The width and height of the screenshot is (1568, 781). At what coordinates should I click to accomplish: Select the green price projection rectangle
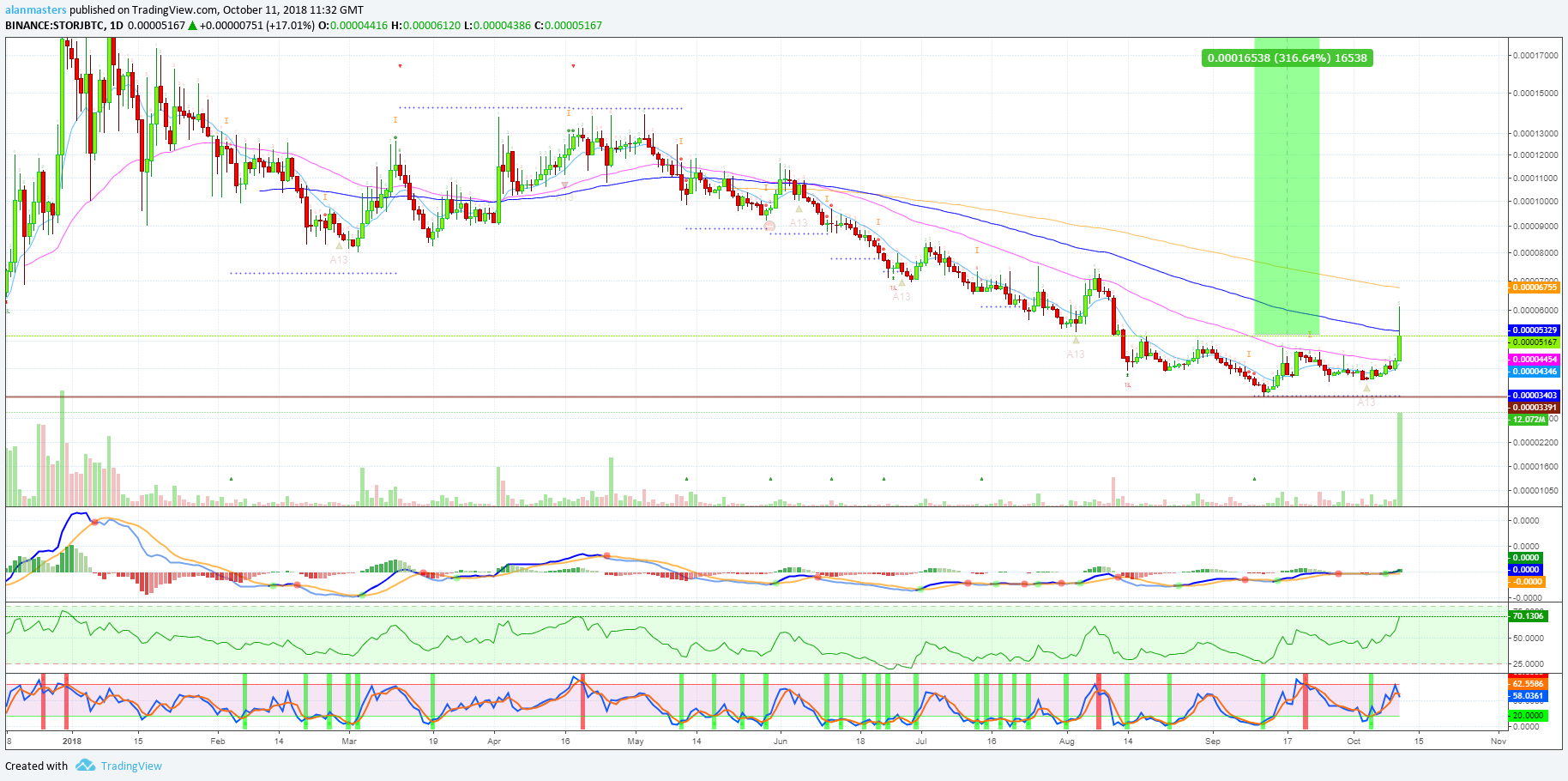tap(1287, 185)
